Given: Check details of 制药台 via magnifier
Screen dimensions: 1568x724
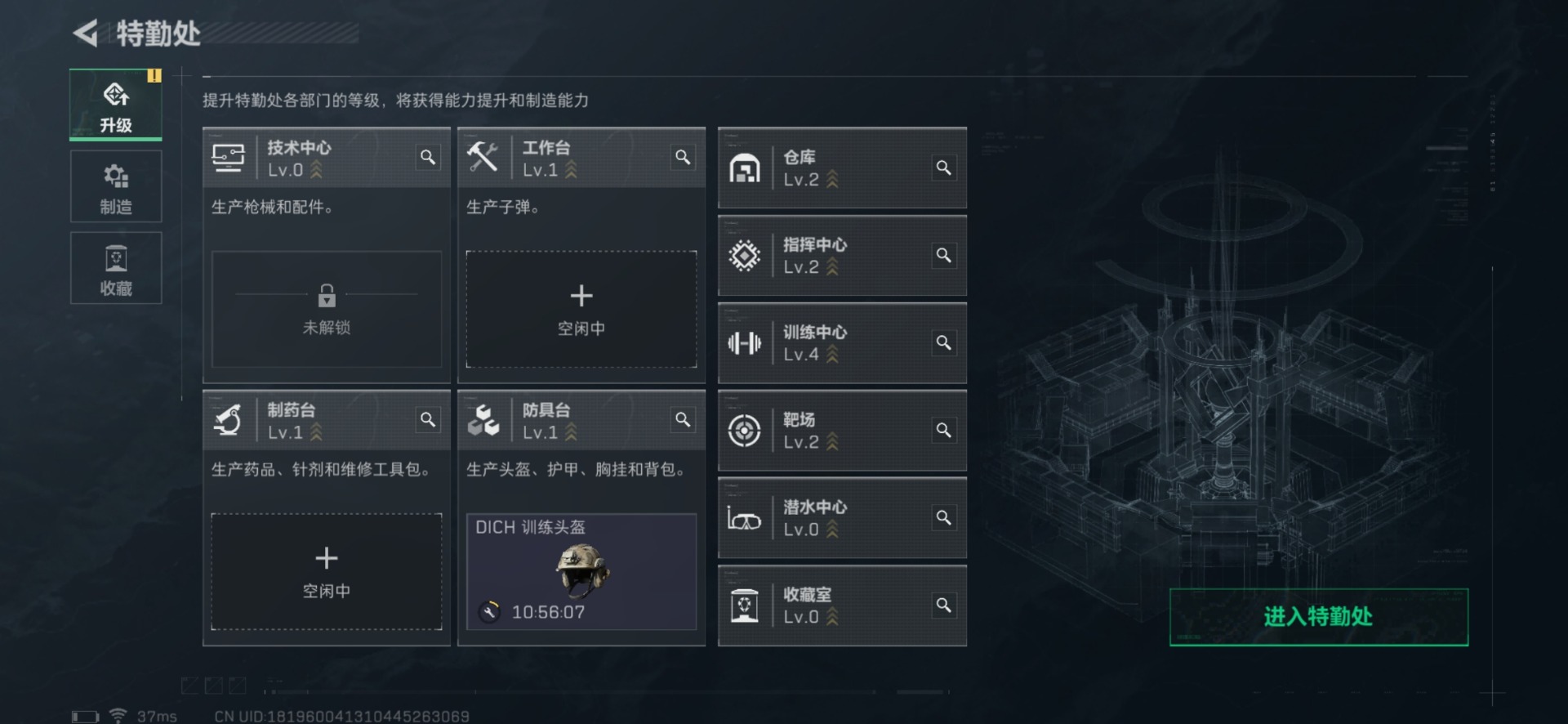Looking at the screenshot, I should point(428,419).
